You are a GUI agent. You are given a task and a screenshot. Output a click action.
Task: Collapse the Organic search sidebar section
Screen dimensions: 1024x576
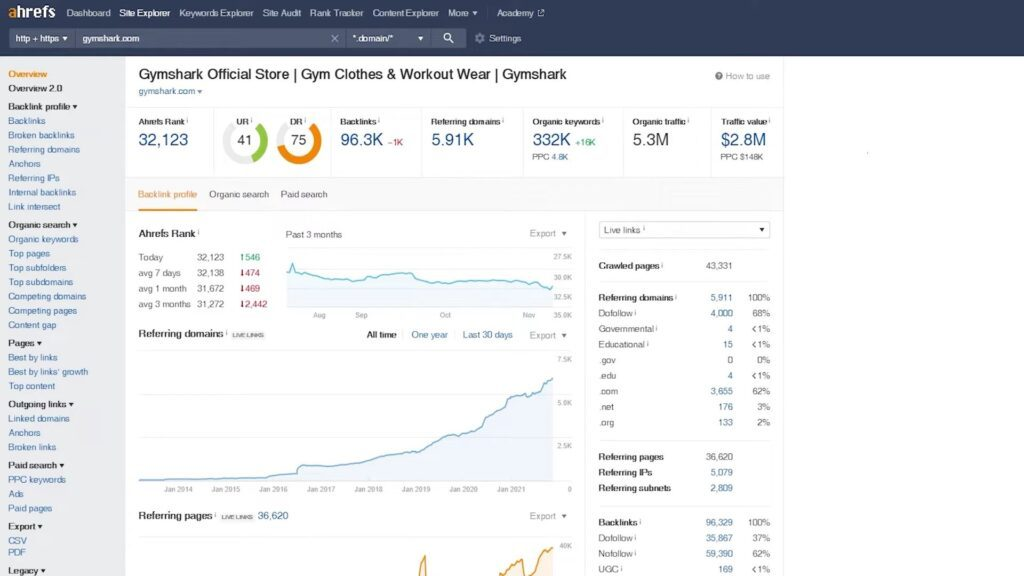pos(42,225)
